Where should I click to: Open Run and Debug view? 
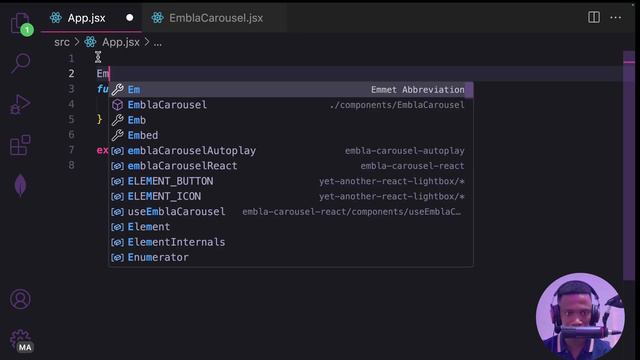point(20,104)
